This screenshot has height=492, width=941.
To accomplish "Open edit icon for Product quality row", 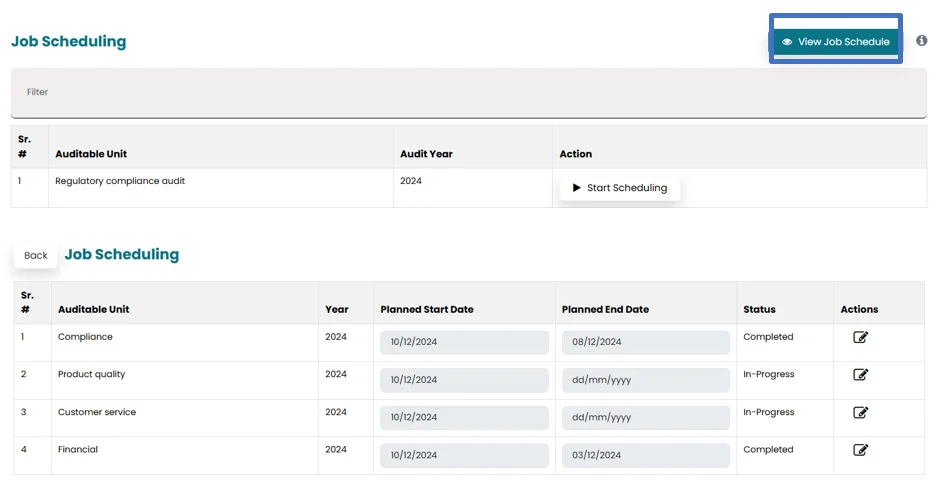I will point(860,375).
